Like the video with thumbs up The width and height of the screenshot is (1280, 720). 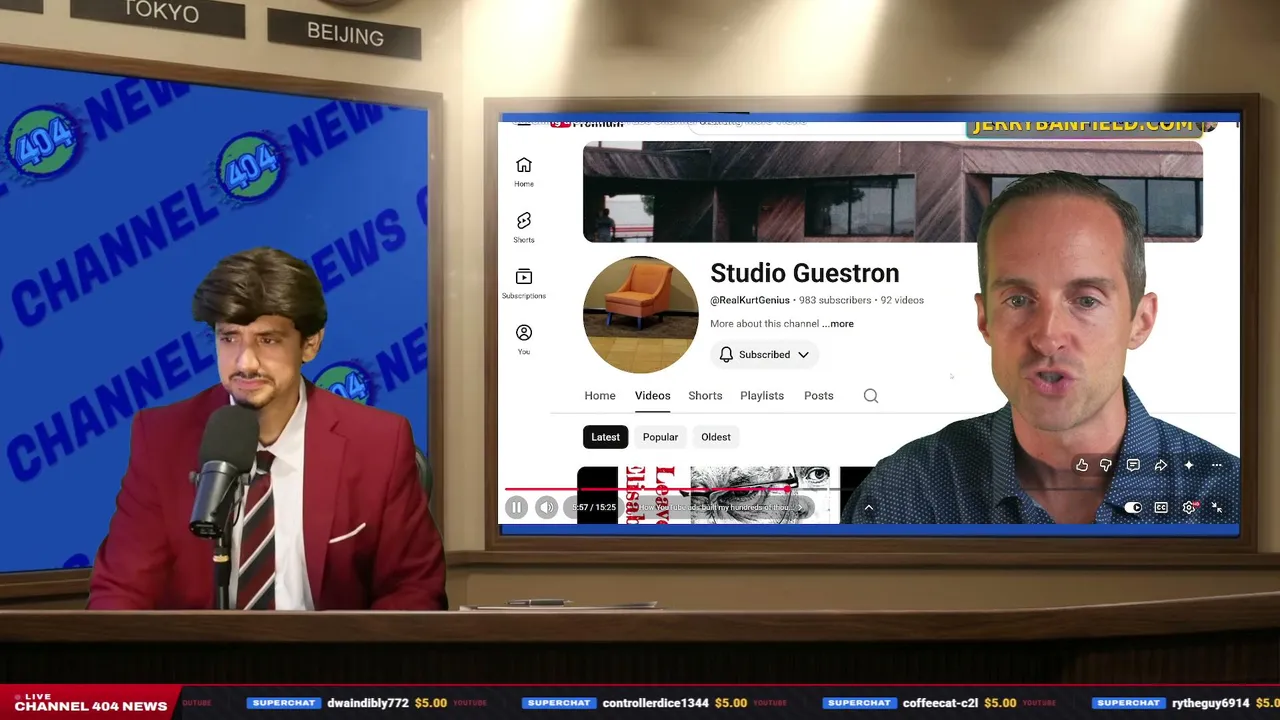[1082, 465]
